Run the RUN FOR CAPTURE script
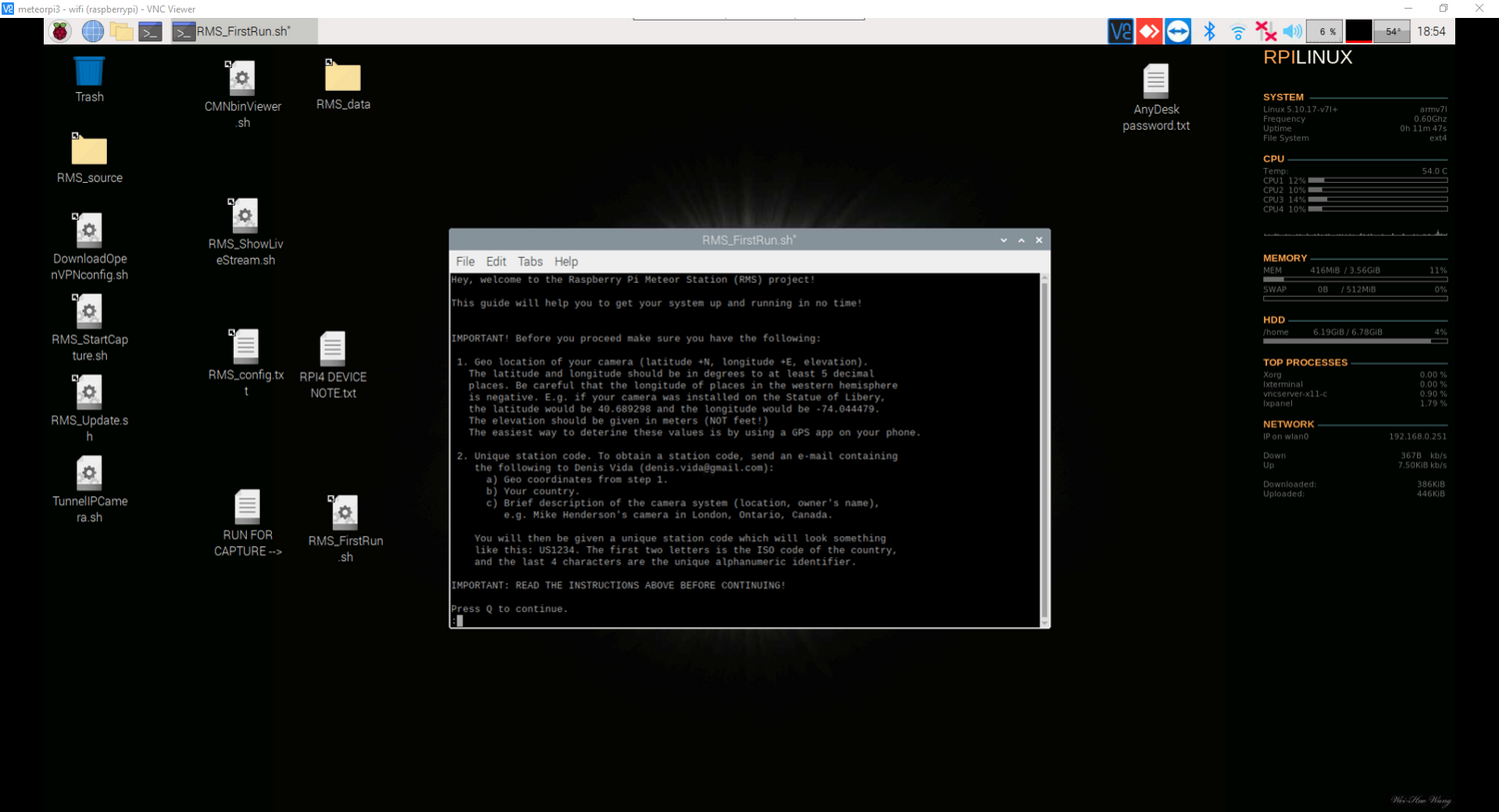Viewport: 1499px width, 812px height. [x=247, y=504]
